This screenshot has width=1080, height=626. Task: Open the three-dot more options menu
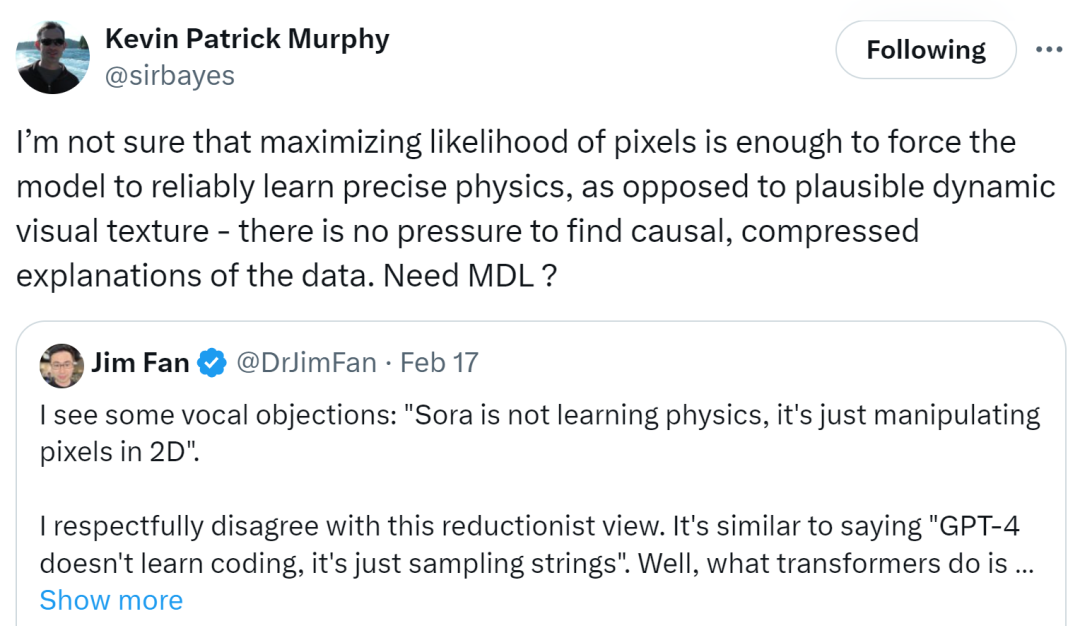pyautogui.click(x=1048, y=50)
